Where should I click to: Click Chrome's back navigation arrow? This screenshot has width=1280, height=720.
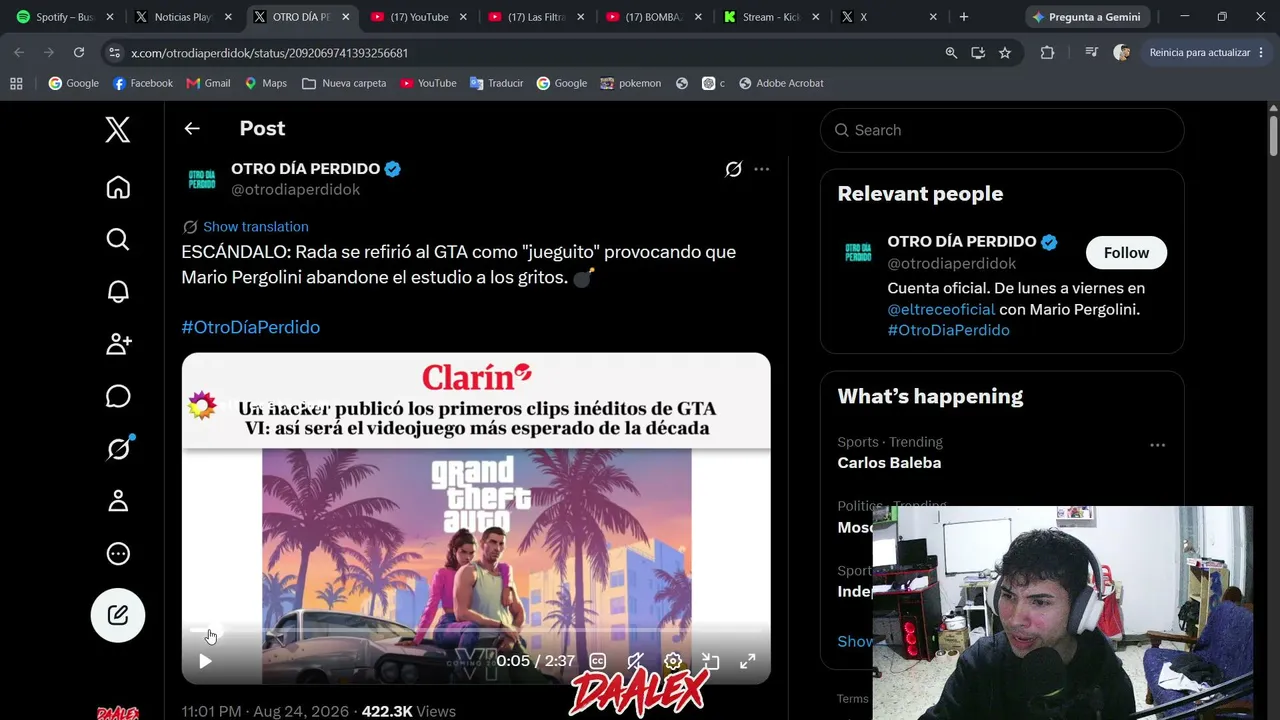coord(19,52)
